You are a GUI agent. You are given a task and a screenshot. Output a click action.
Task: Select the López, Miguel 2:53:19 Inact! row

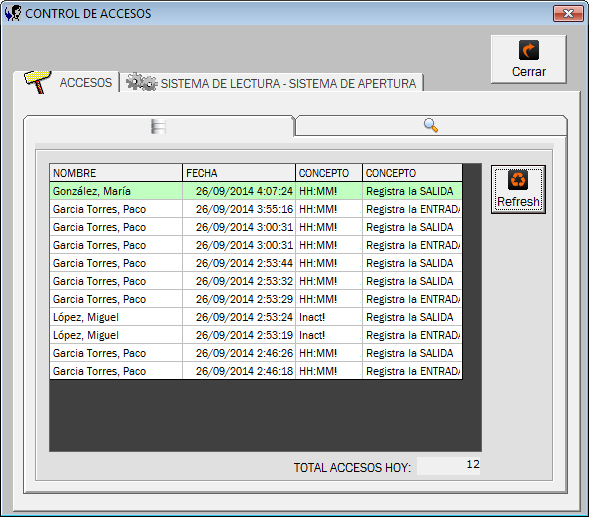click(256, 335)
